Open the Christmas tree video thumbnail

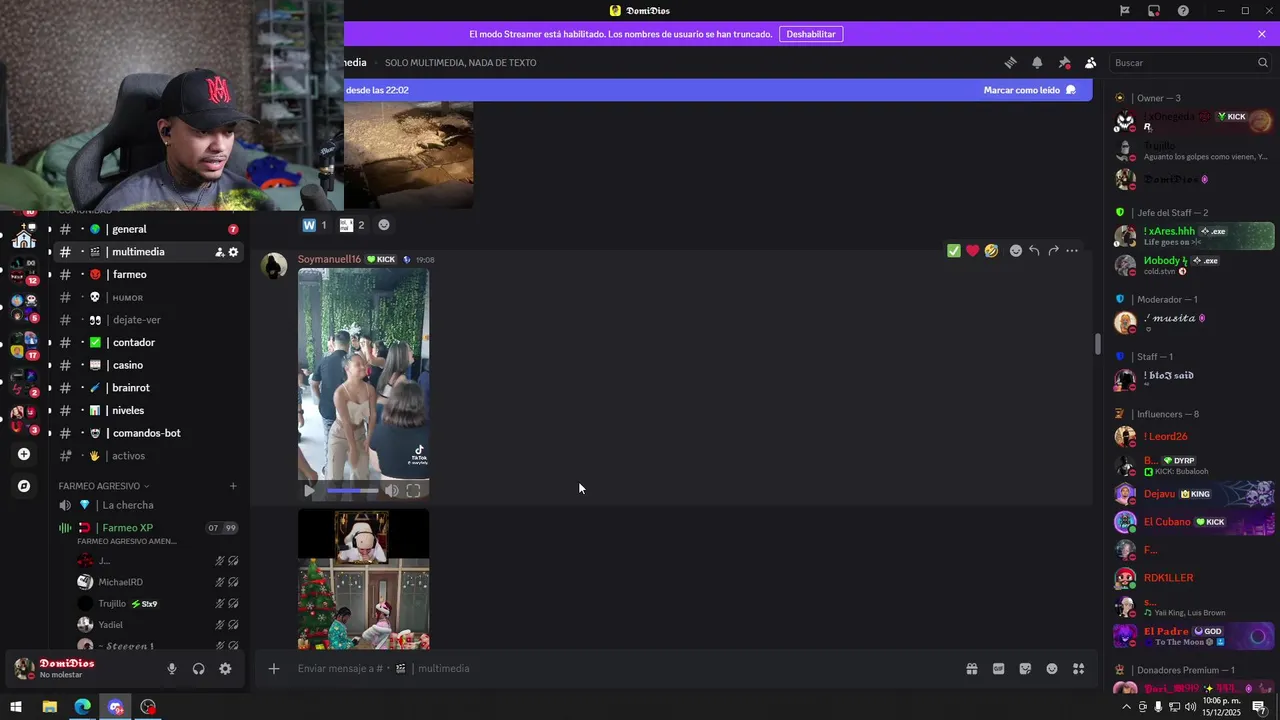tap(363, 579)
